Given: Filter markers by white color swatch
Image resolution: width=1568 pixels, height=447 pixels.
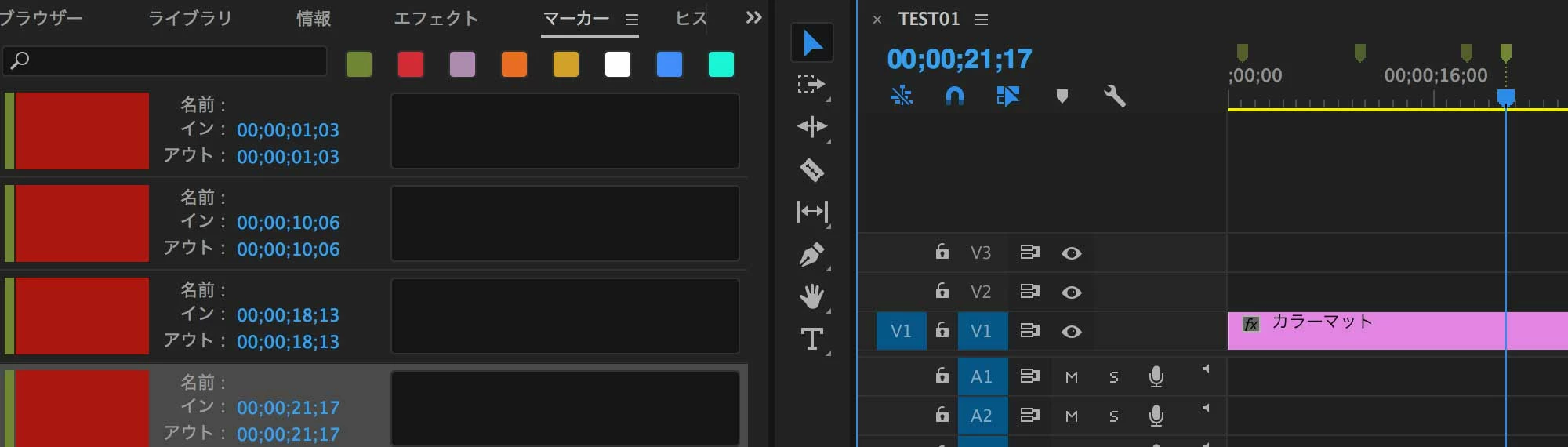Looking at the screenshot, I should tap(618, 64).
